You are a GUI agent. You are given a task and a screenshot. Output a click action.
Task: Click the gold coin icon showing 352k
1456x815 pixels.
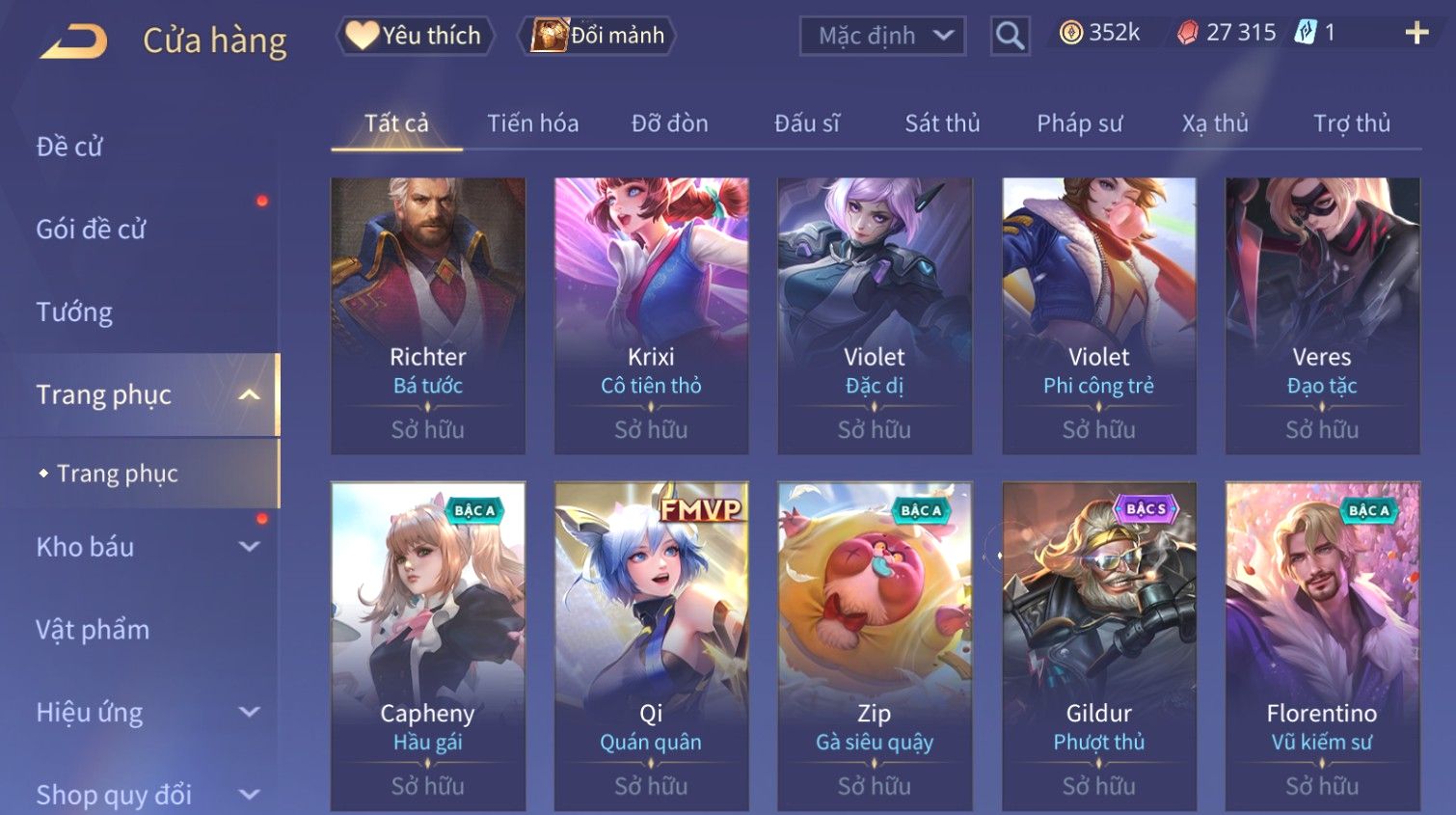(x=1070, y=33)
